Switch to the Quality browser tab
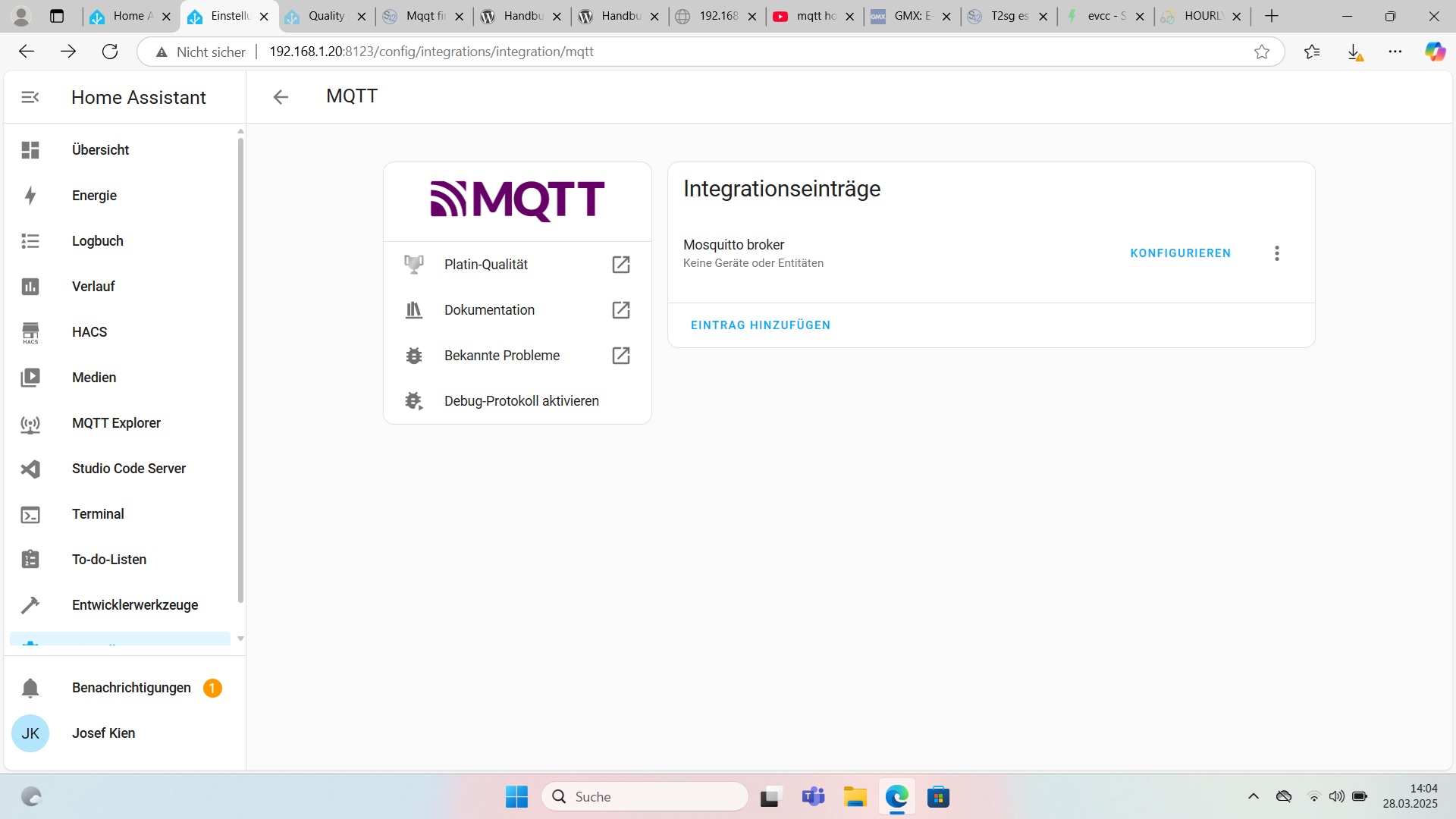This screenshot has height=819, width=1456. [326, 16]
